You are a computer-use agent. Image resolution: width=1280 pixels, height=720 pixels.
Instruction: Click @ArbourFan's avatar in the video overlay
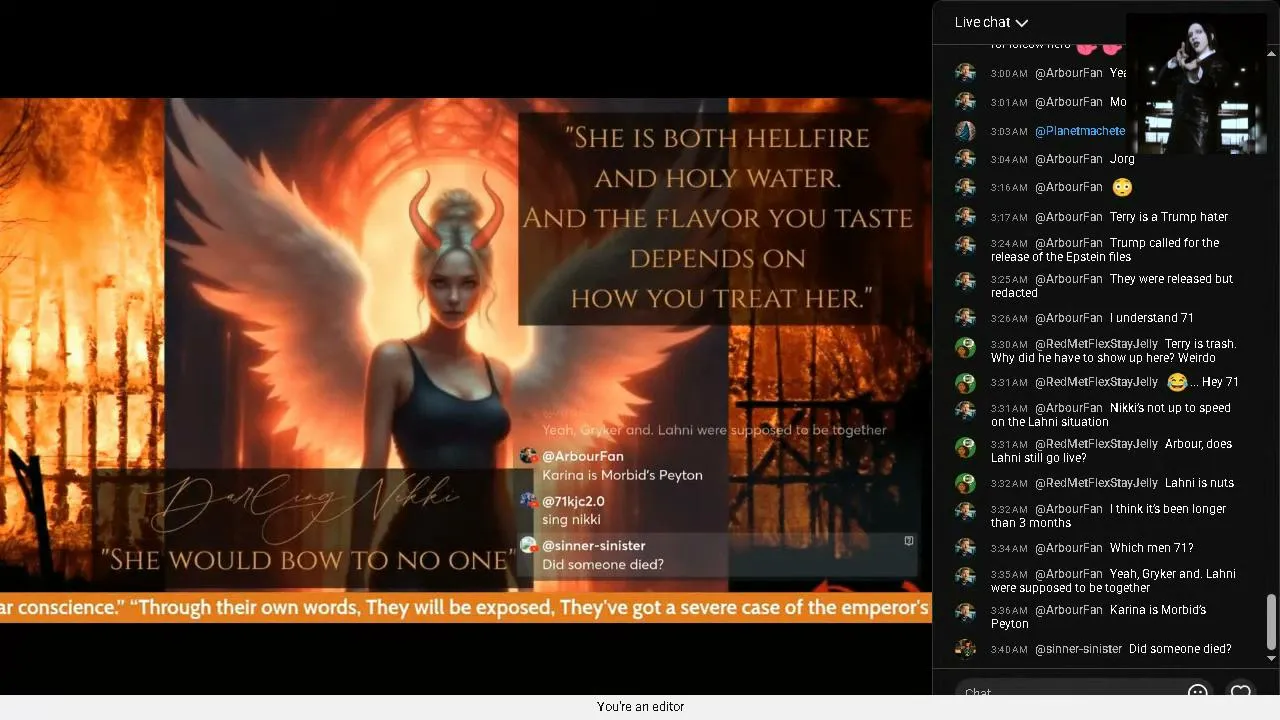pos(528,456)
